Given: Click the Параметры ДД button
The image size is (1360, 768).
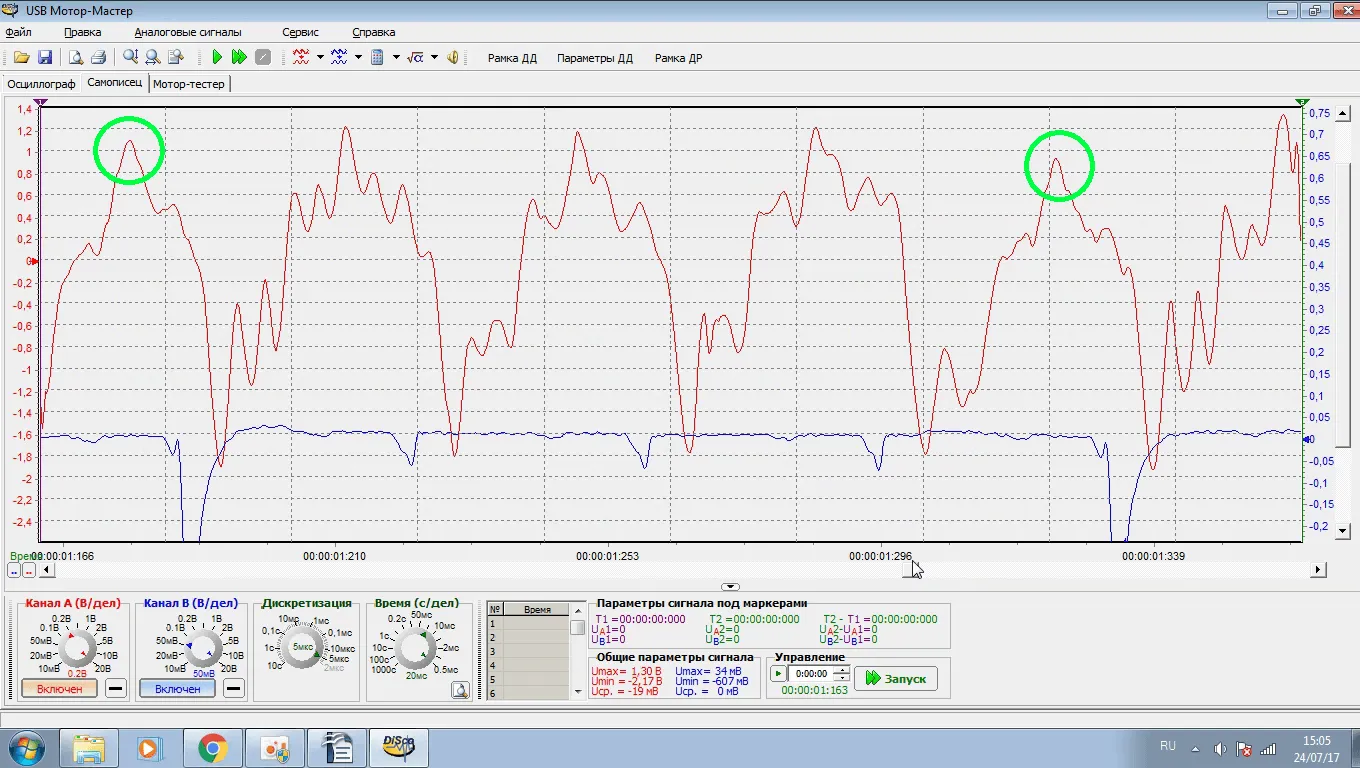Looking at the screenshot, I should pyautogui.click(x=595, y=58).
